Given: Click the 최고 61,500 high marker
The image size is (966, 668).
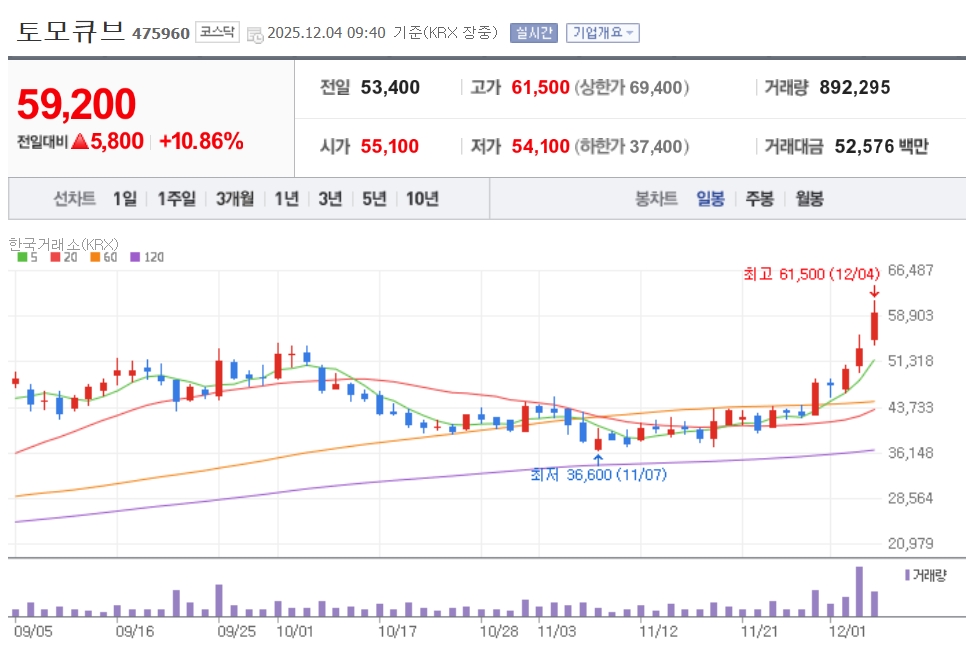Looking at the screenshot, I should (810, 273).
